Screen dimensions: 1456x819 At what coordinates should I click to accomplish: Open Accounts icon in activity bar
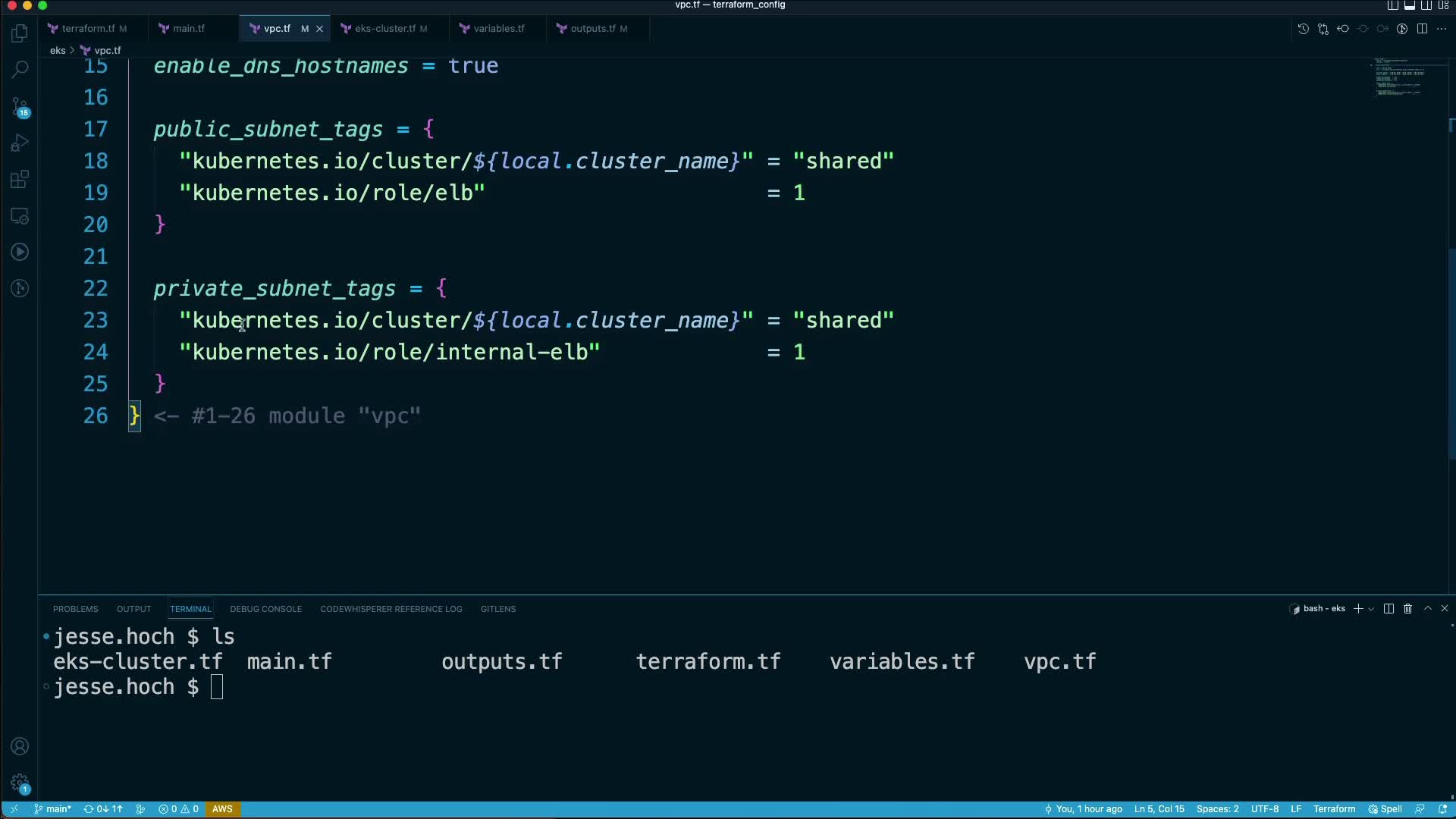(x=20, y=746)
